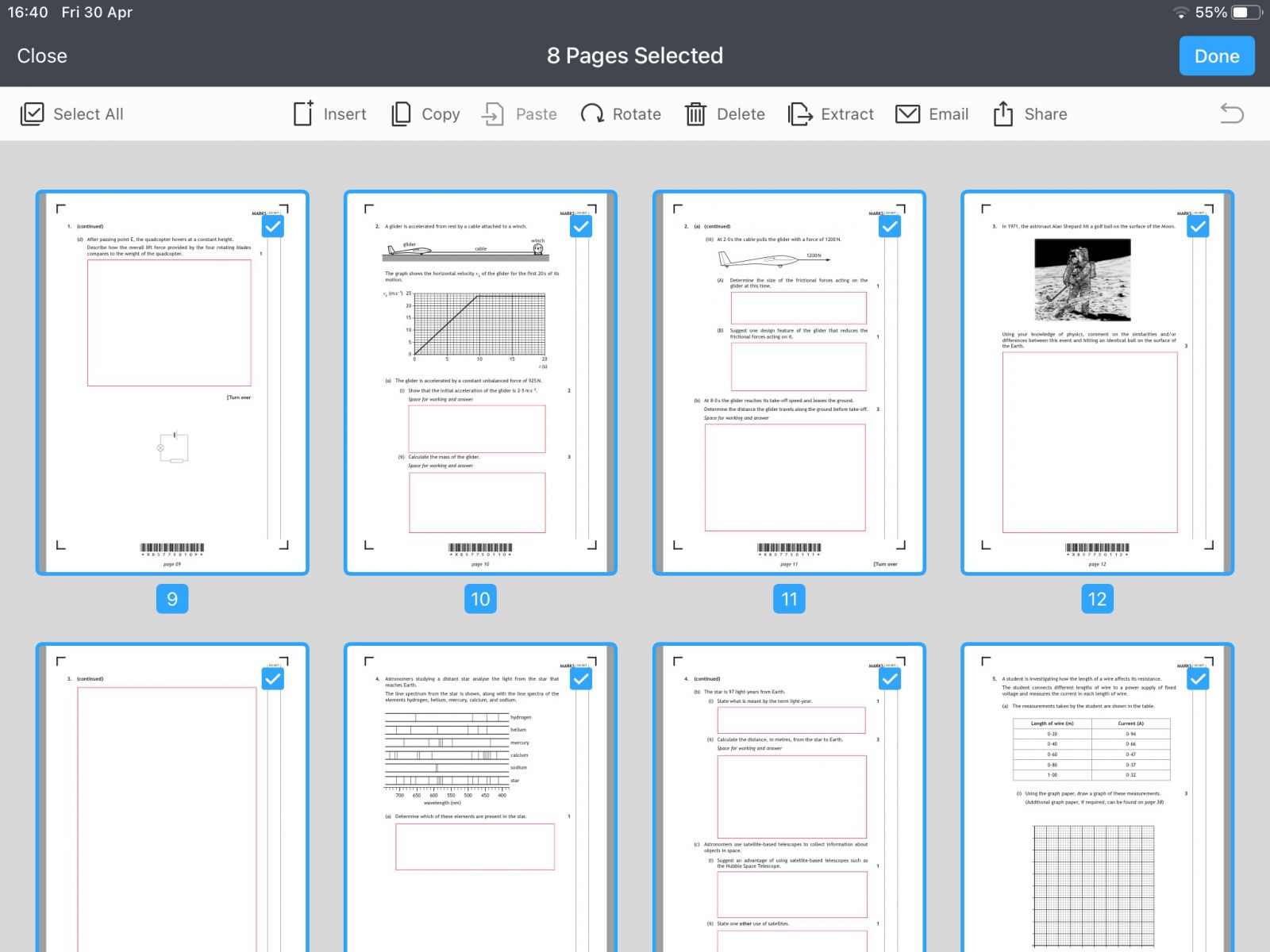Tap the Select All checkbox icon
The width and height of the screenshot is (1270, 952).
(32, 114)
